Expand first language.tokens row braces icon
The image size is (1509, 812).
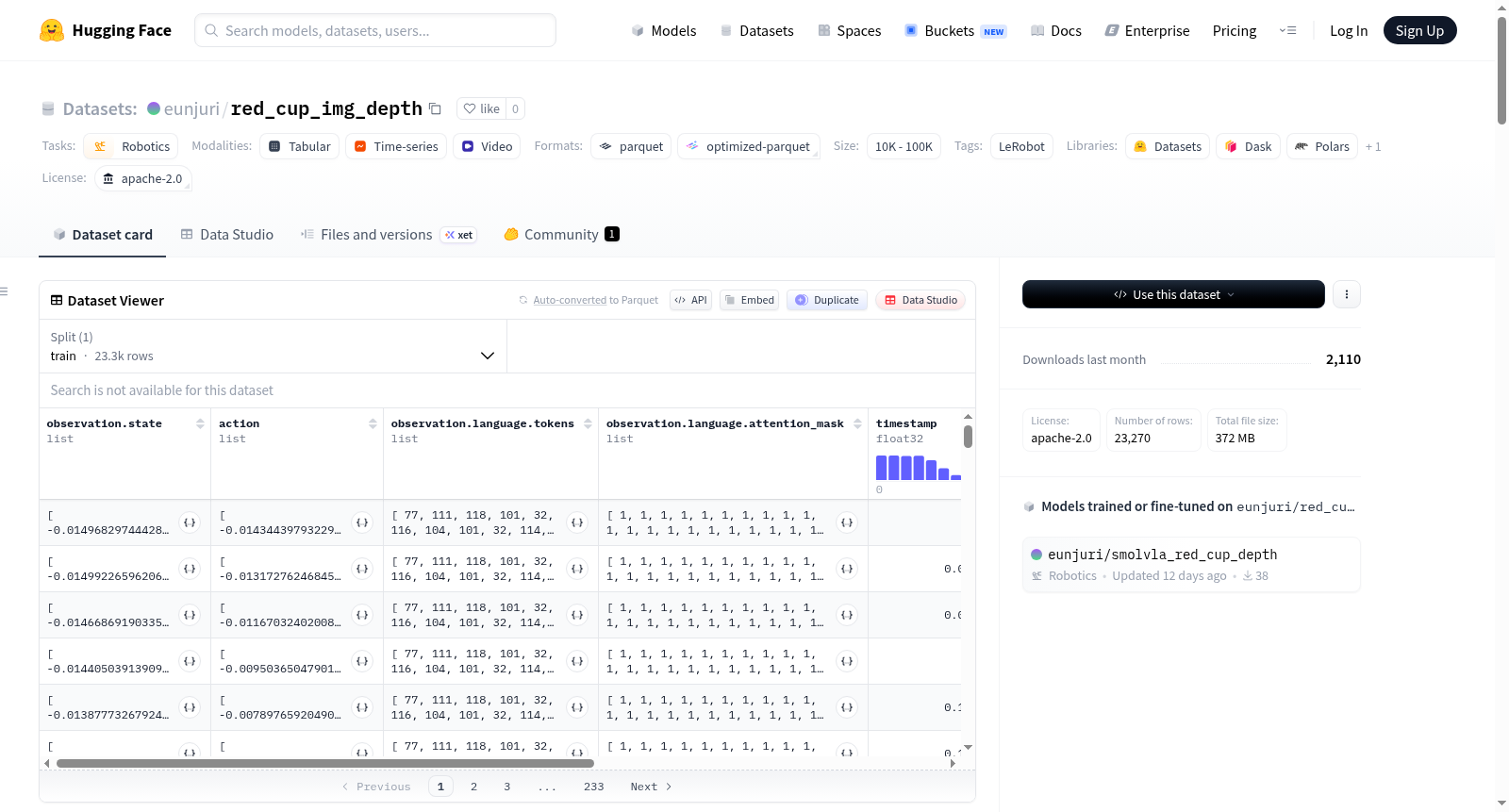point(577,522)
